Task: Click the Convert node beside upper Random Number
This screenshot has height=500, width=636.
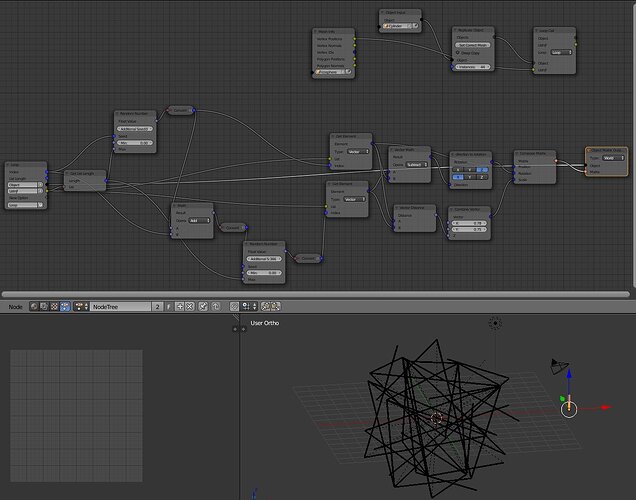Action: pos(180,110)
